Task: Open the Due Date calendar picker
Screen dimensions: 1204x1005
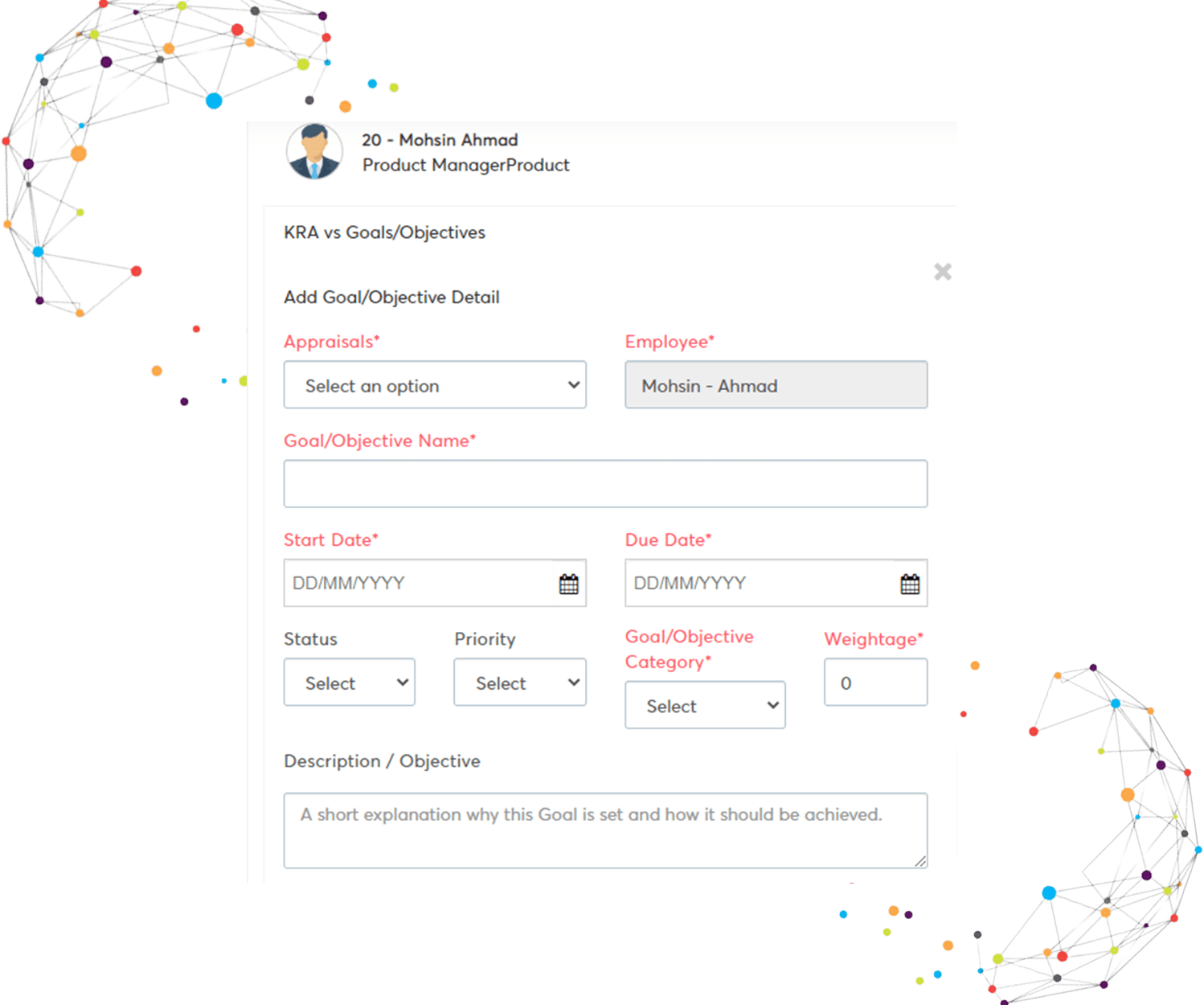Action: 910,584
